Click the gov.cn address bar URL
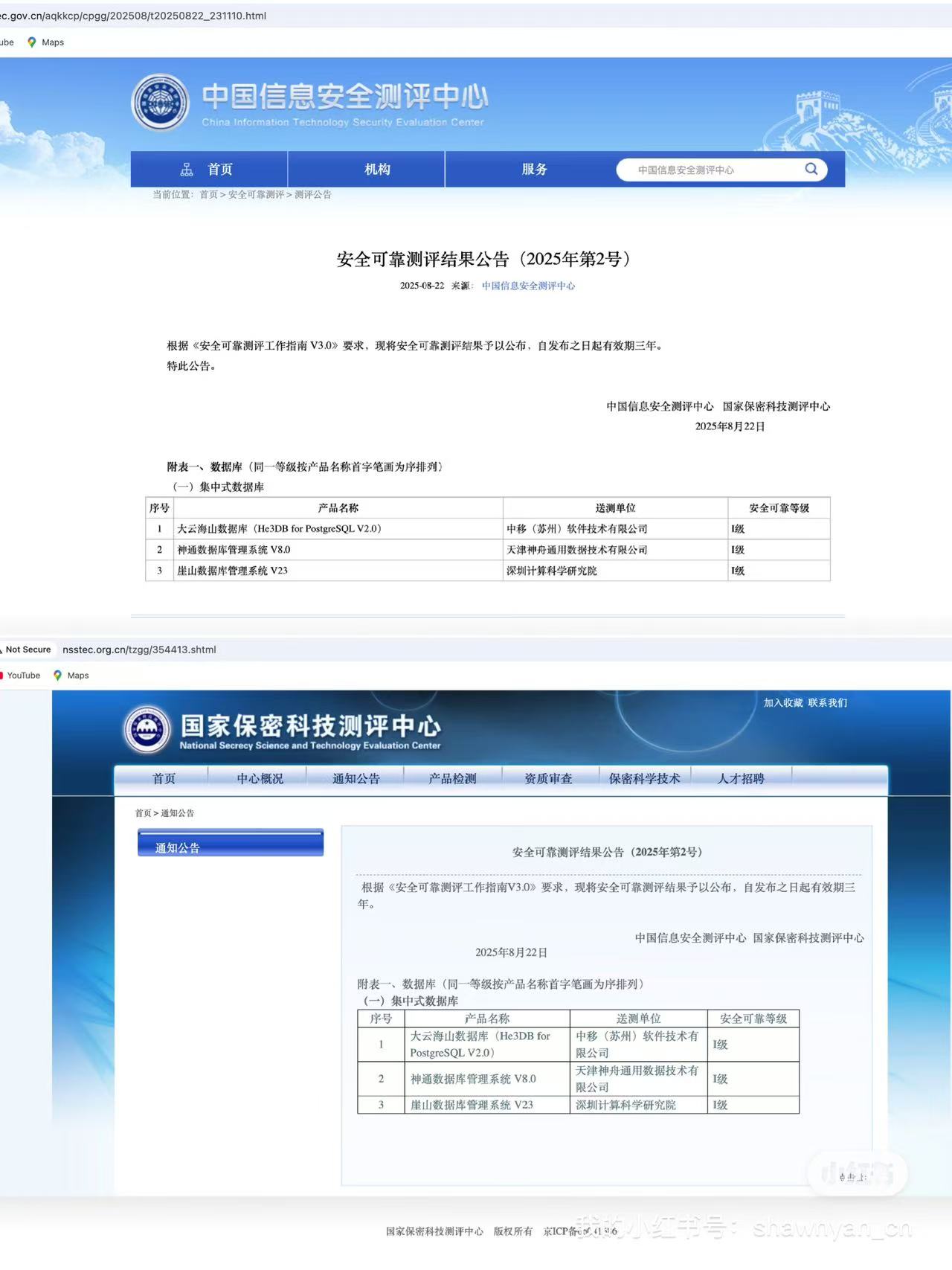The image size is (952, 1270). click(133, 16)
